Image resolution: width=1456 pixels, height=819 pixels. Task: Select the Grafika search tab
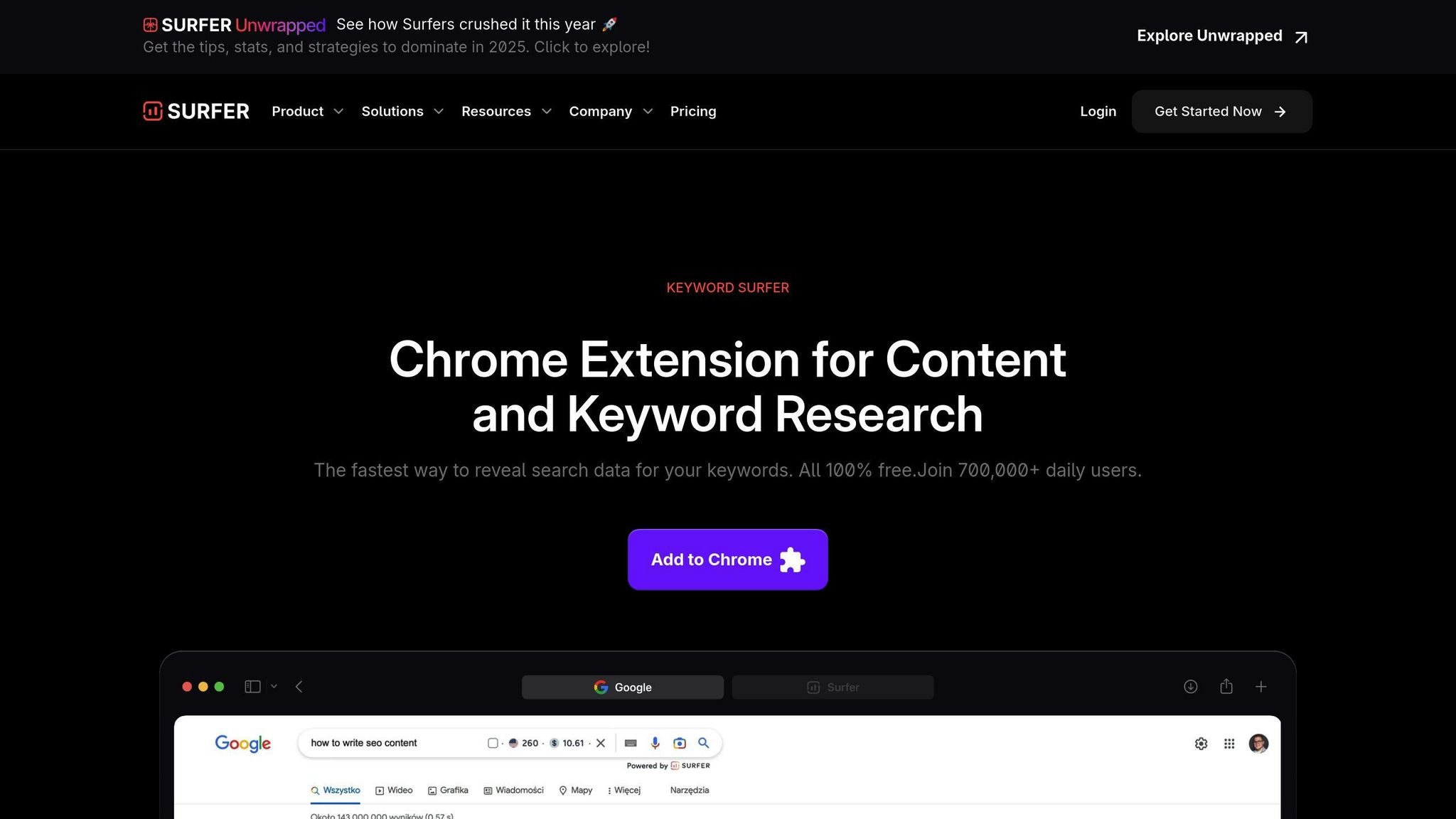[448, 791]
